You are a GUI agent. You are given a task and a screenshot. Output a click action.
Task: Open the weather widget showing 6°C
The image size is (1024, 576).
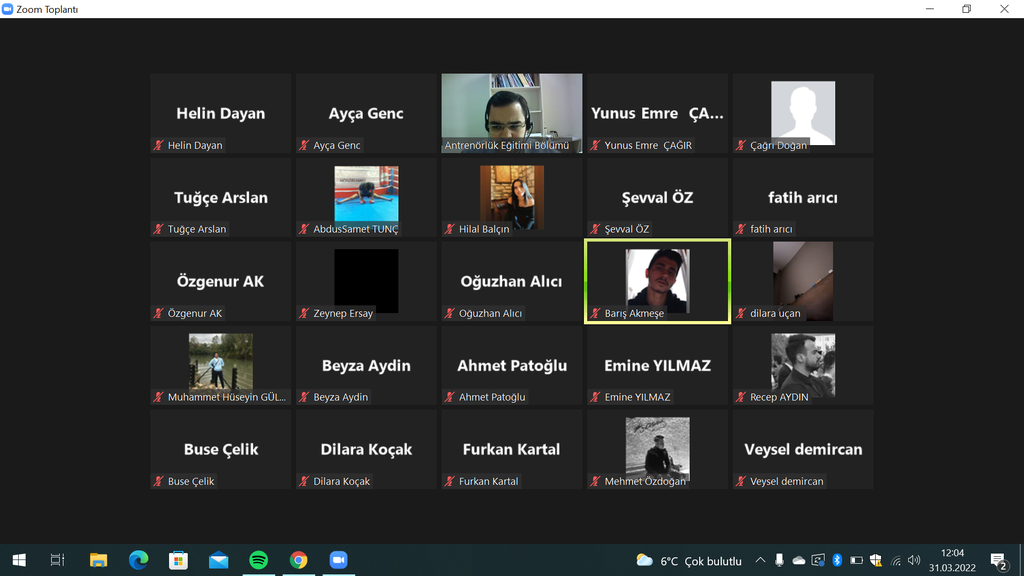(689, 560)
